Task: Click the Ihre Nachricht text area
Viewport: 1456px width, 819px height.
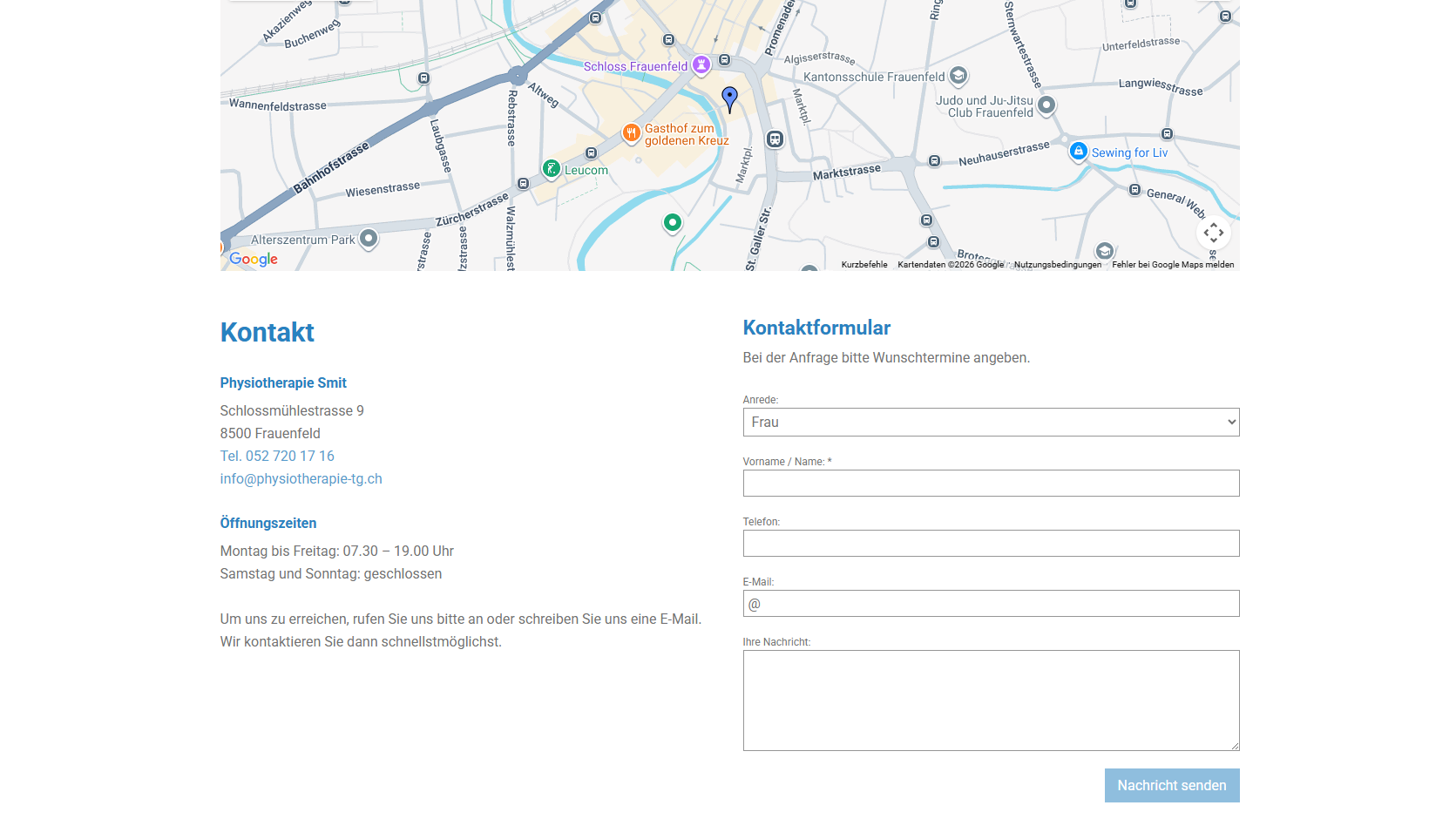Action: (x=991, y=701)
